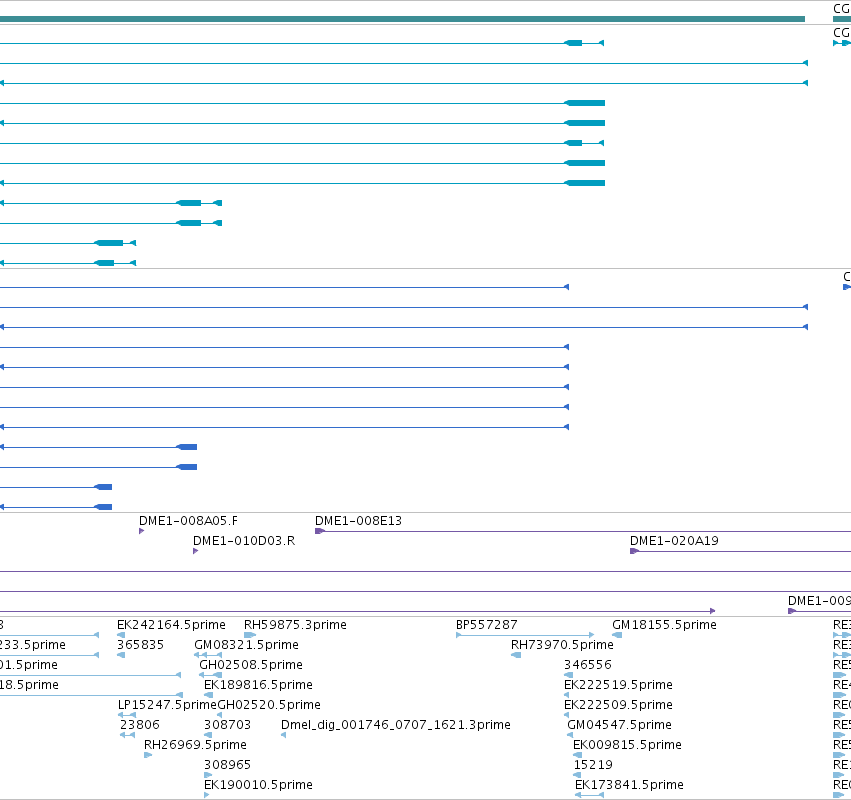
Task: Click the EK009815.5prime label
Action: pos(627,745)
